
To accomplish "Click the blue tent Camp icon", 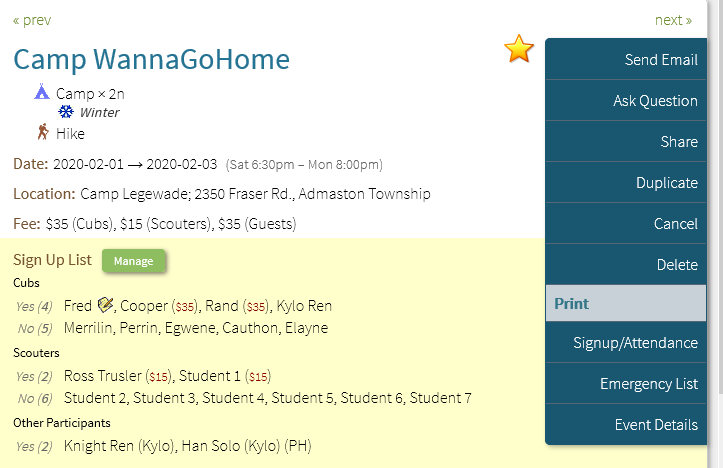I will click(x=42, y=92).
